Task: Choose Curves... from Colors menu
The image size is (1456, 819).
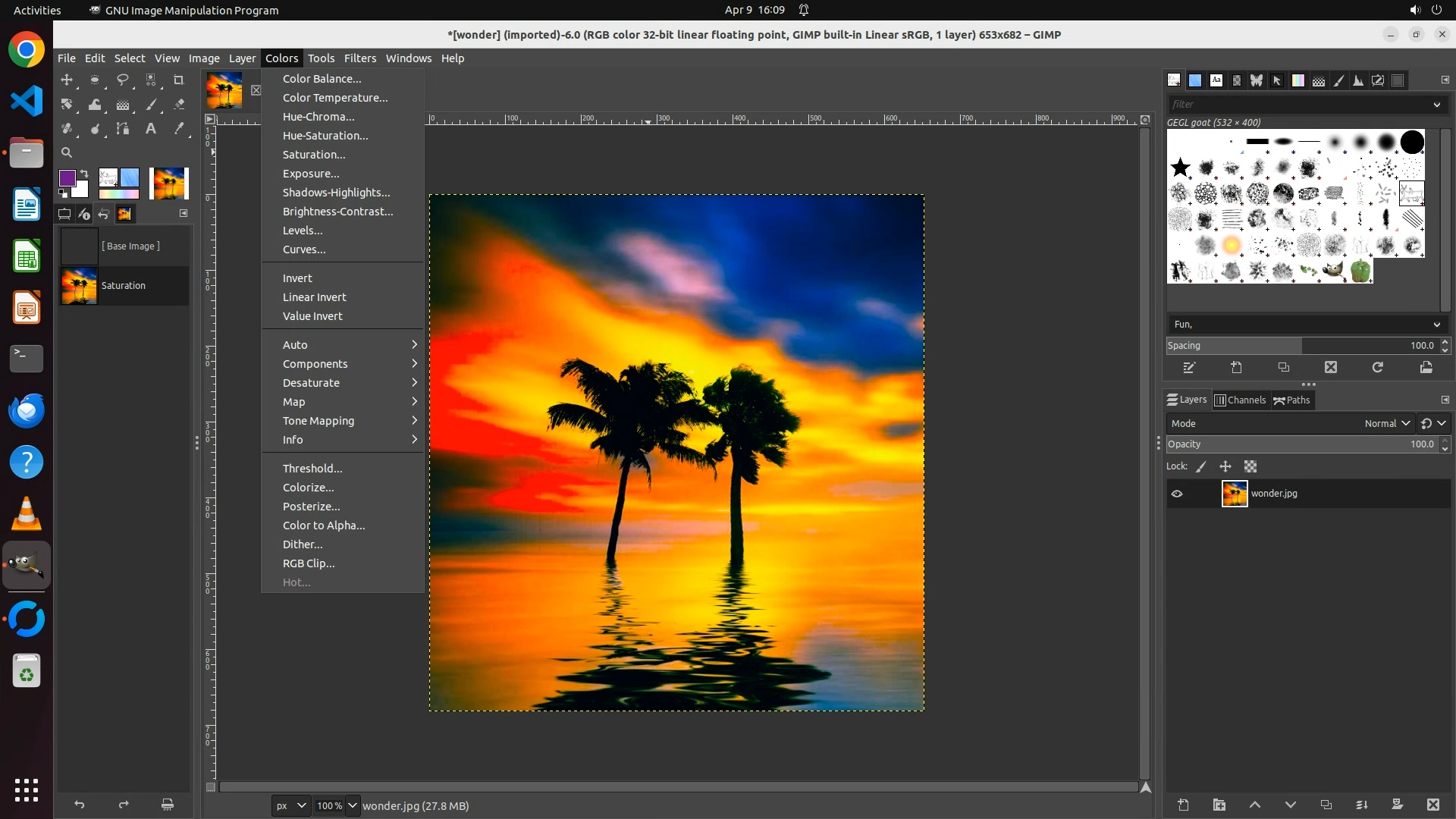Action: (x=304, y=249)
